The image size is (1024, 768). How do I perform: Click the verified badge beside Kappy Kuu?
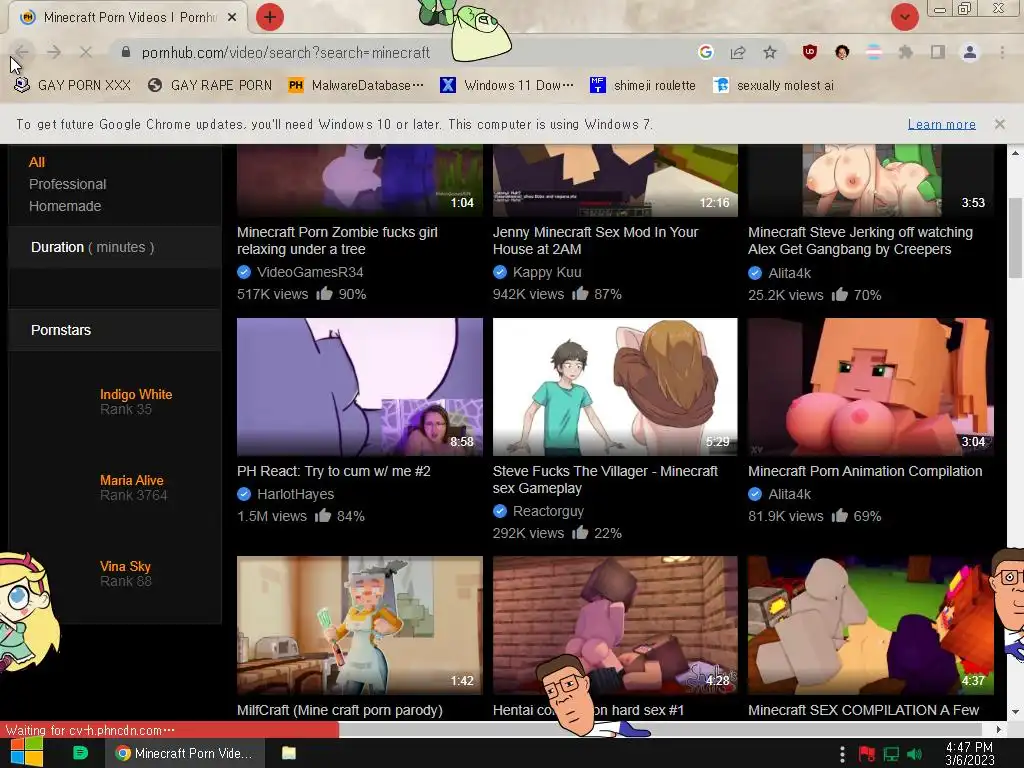click(500, 272)
